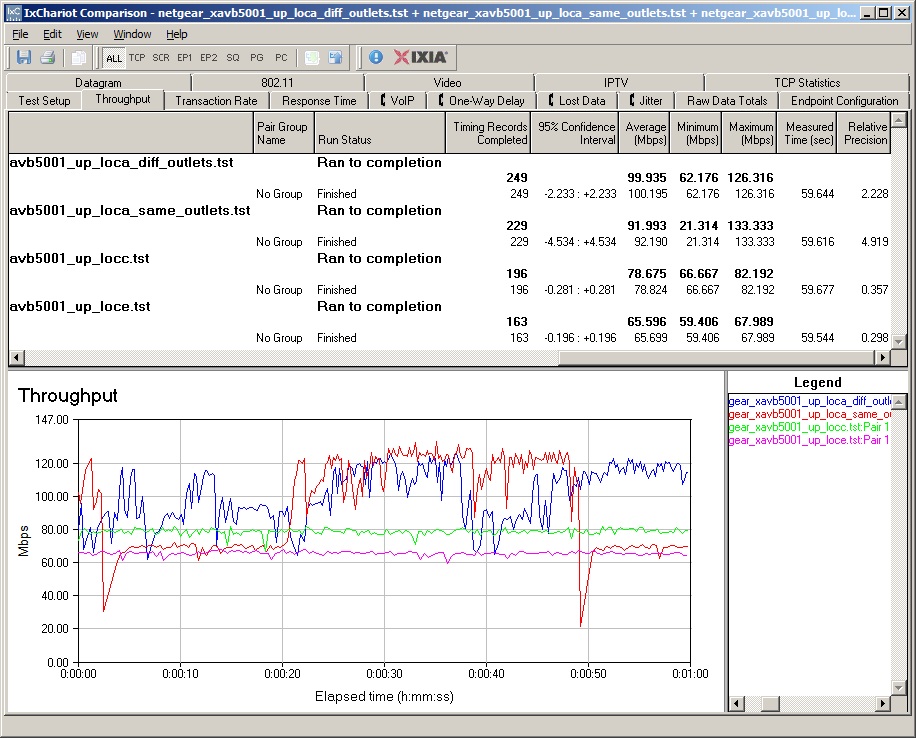Click the Print icon in toolbar
This screenshot has height=738, width=916.
point(47,57)
